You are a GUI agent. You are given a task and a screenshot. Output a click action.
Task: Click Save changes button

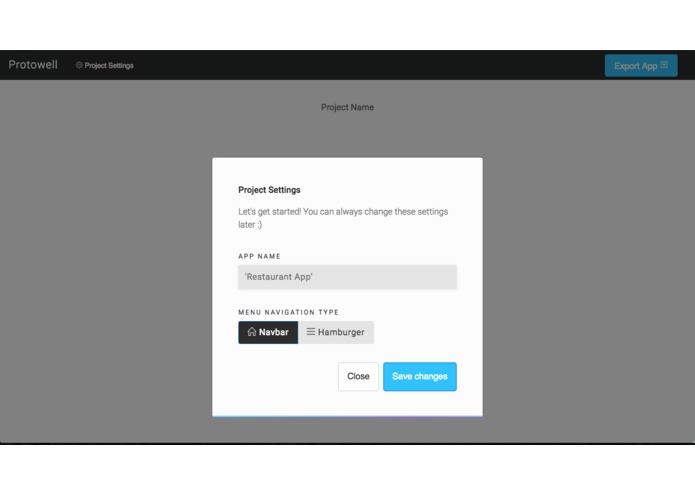[x=420, y=377]
